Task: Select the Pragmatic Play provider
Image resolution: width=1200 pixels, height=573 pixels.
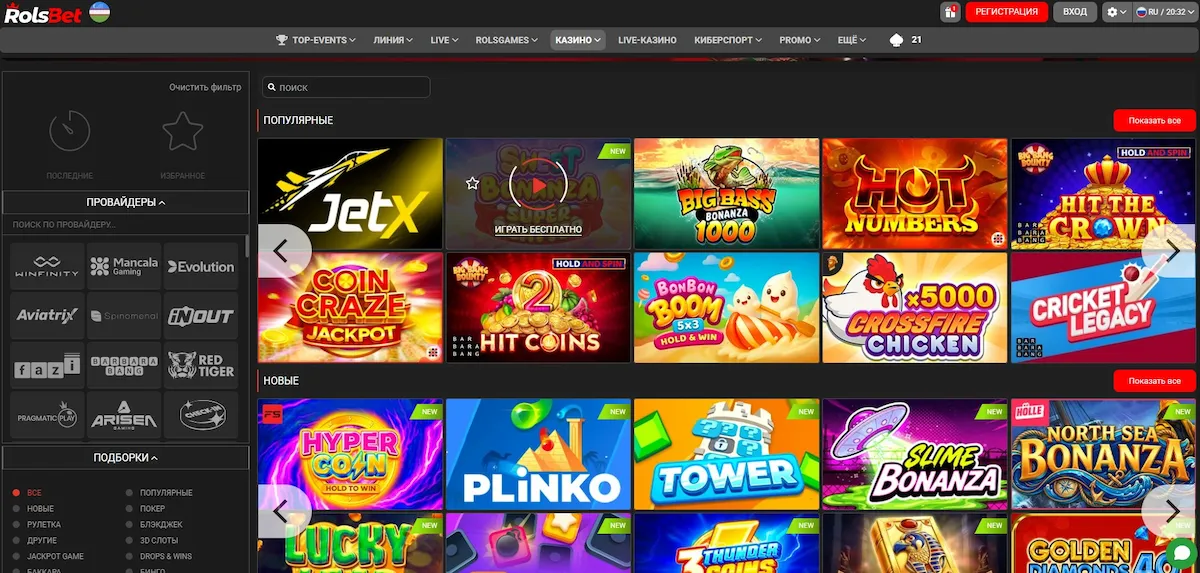Action: tap(47, 415)
